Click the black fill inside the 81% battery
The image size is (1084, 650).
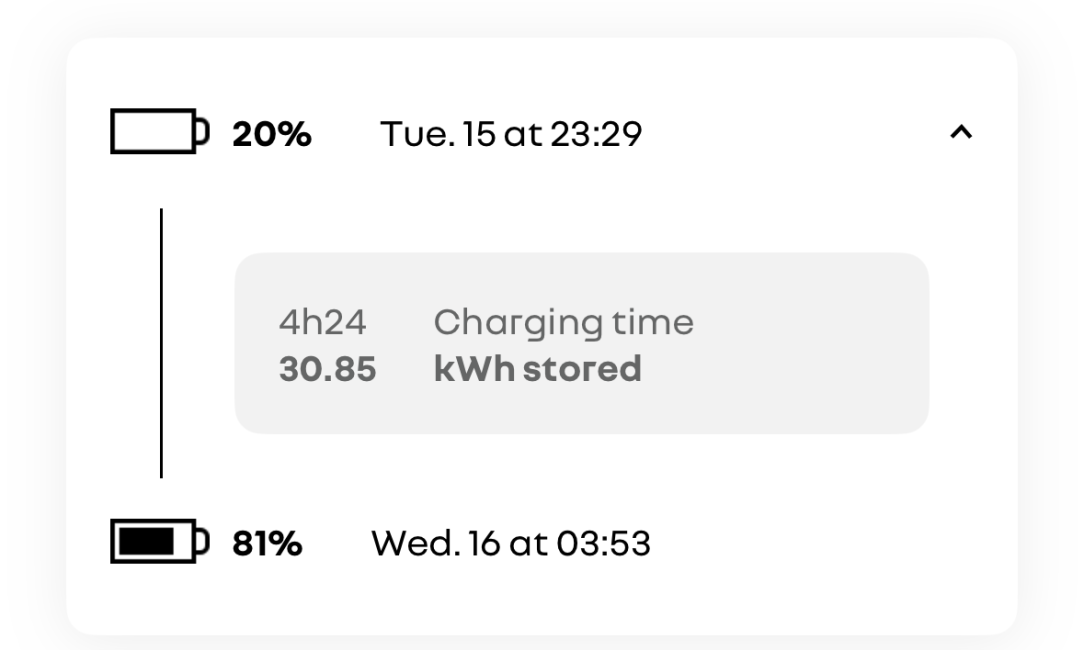[x=146, y=541]
